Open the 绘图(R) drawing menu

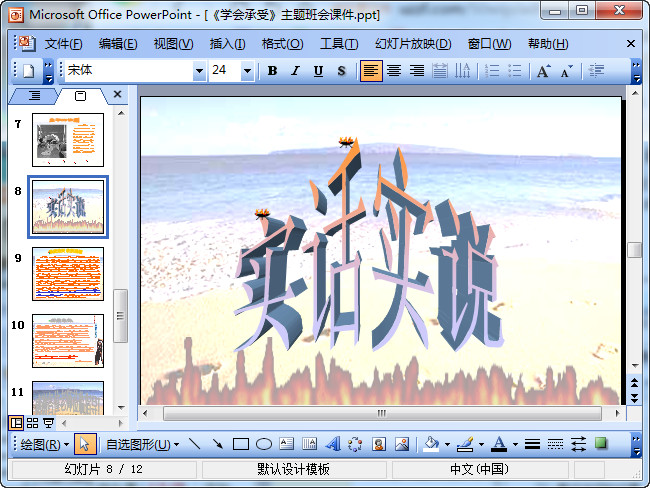click(44, 444)
